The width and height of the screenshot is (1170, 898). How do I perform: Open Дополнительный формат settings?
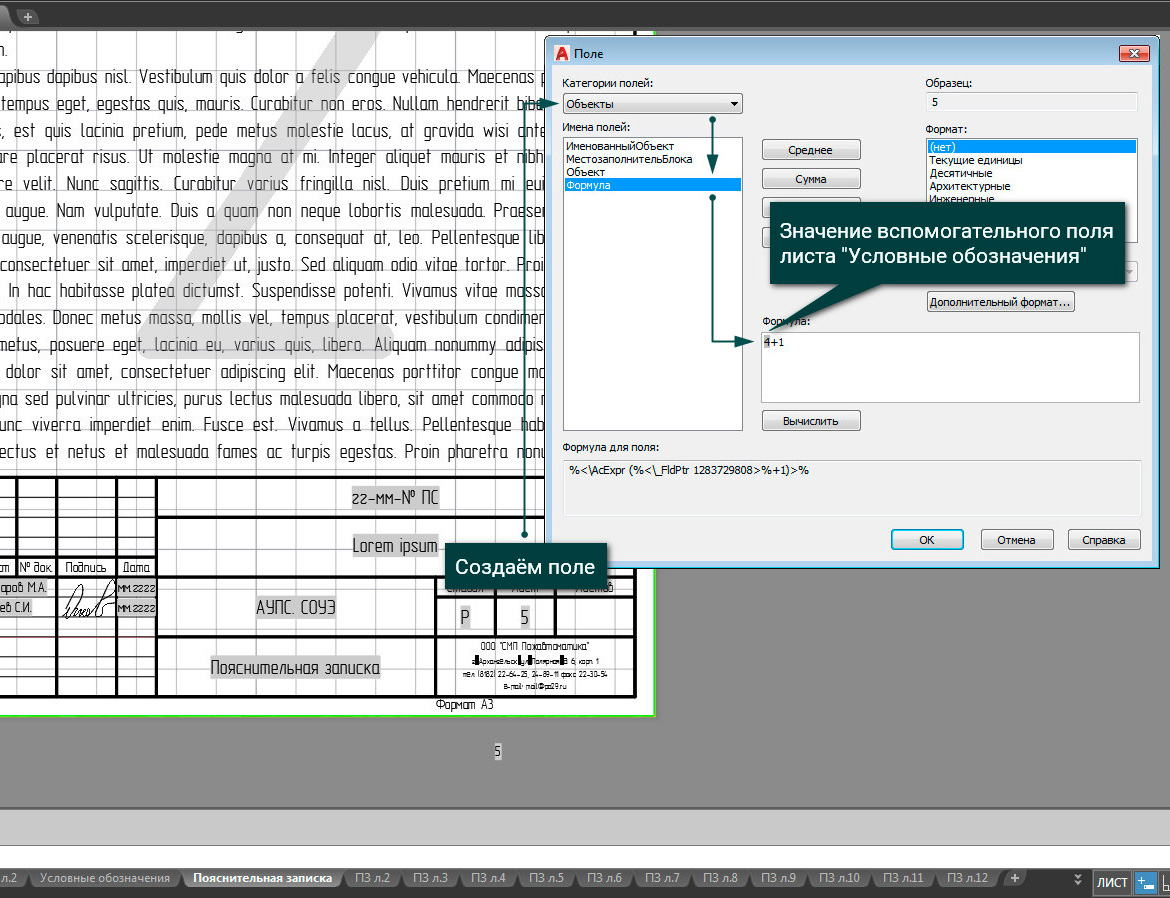click(1000, 300)
